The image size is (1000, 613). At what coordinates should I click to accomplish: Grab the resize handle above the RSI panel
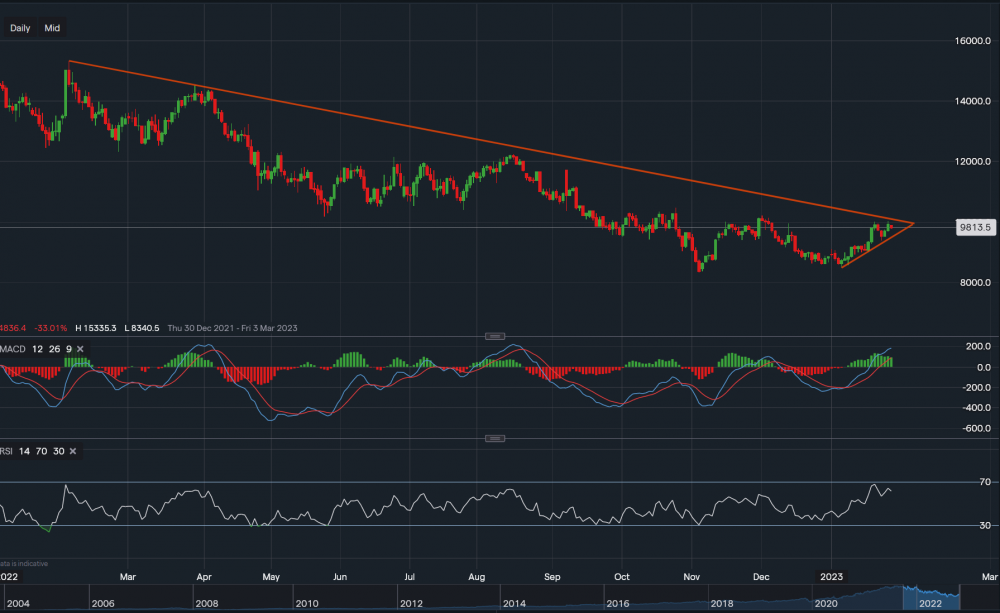tap(492, 438)
